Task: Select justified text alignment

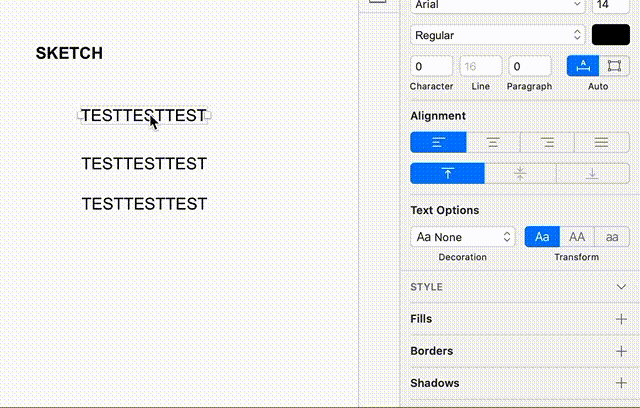Action: tap(602, 142)
